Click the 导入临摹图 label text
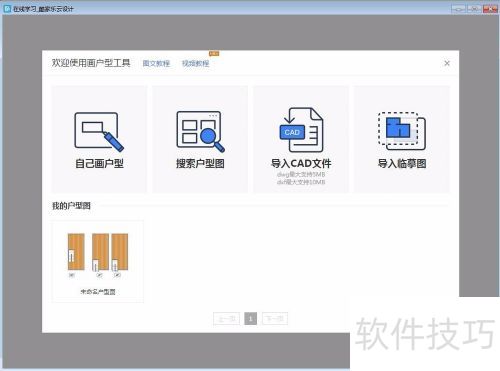 click(402, 164)
